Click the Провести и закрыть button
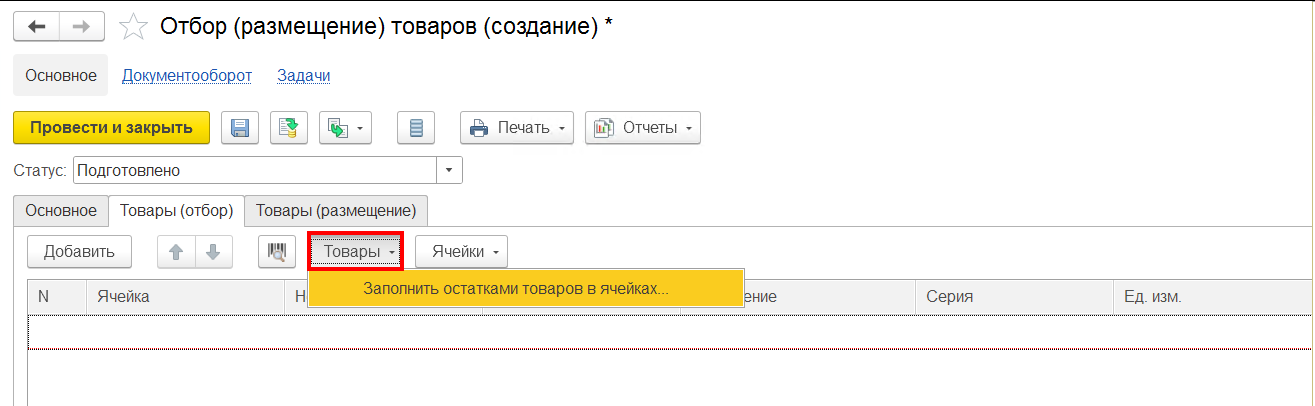 pyautogui.click(x=111, y=128)
